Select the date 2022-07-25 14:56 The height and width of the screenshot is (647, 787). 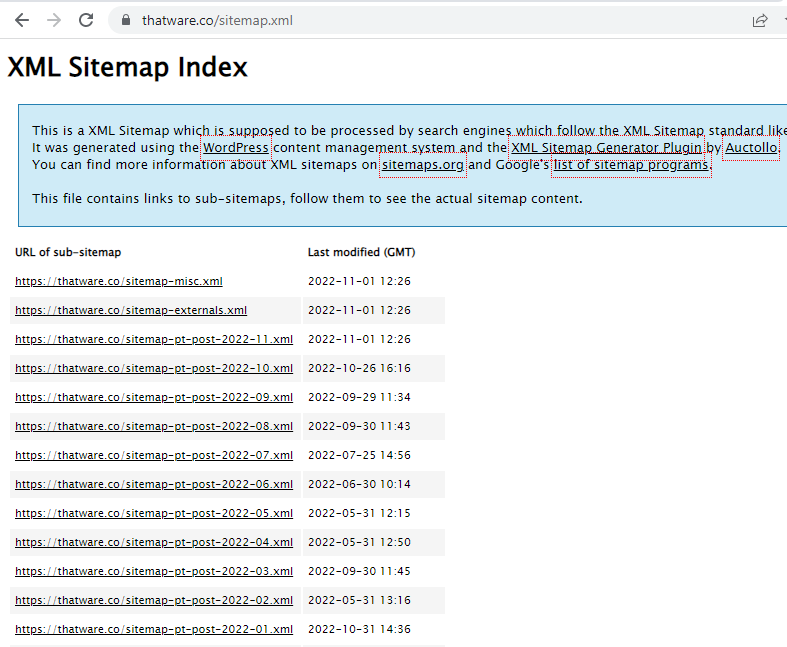point(359,455)
